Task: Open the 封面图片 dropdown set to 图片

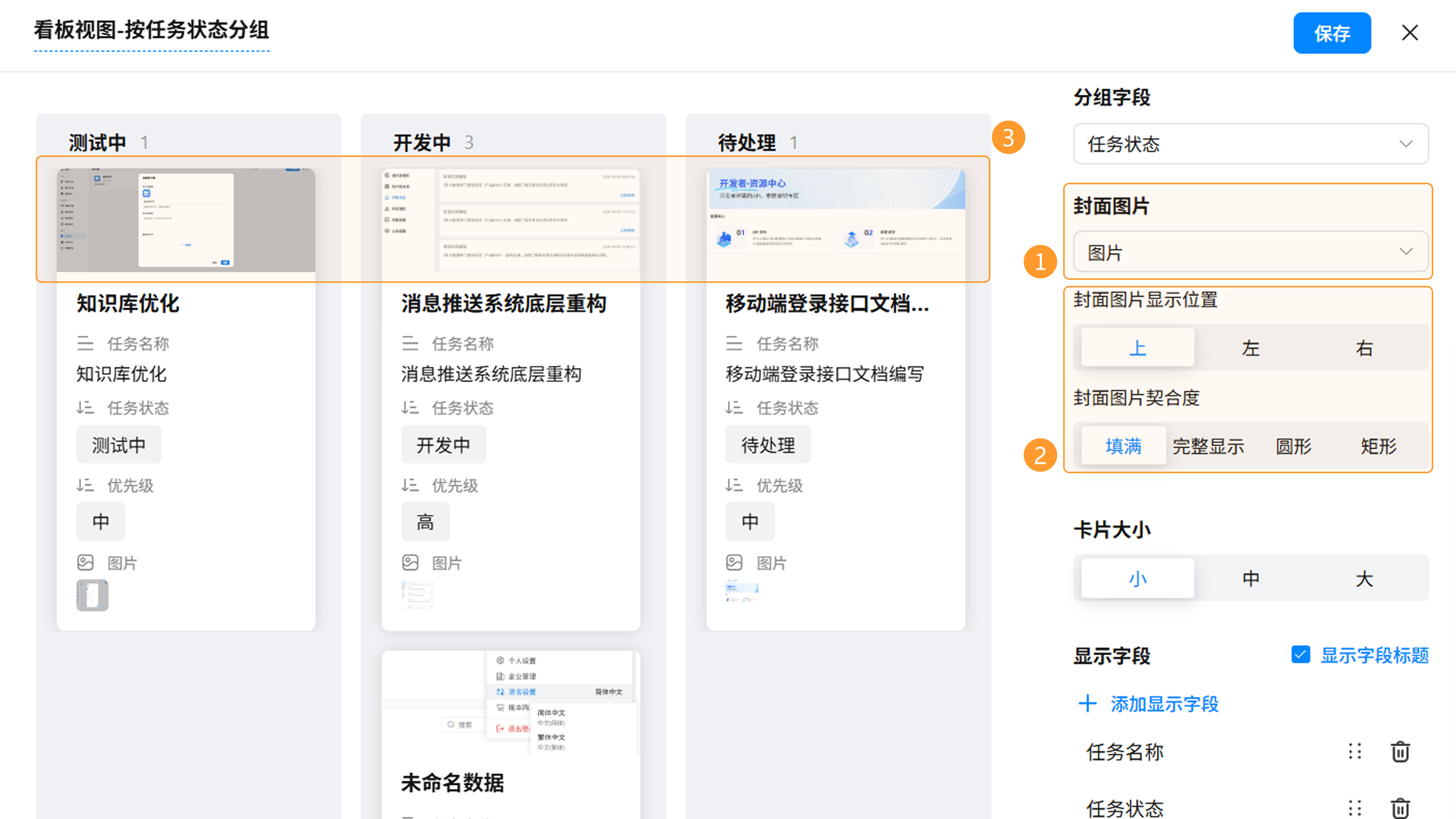Action: (x=1250, y=252)
